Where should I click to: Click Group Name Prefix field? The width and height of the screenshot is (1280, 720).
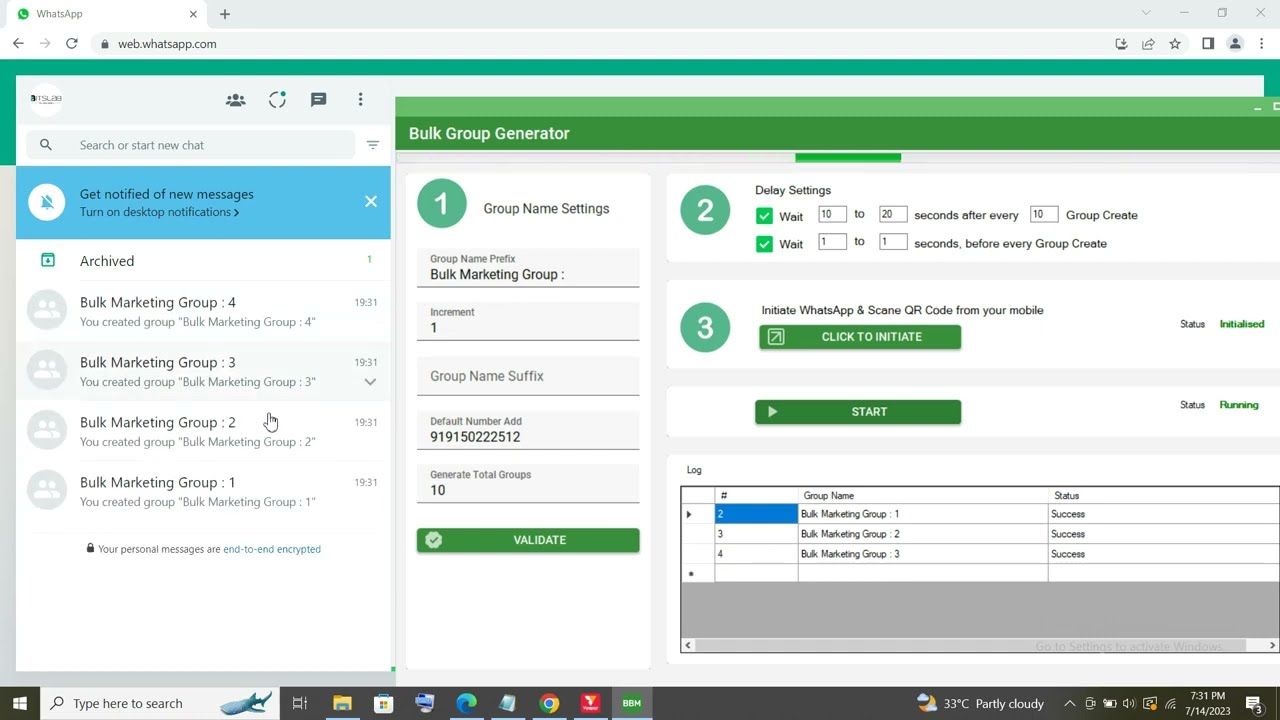coord(528,267)
